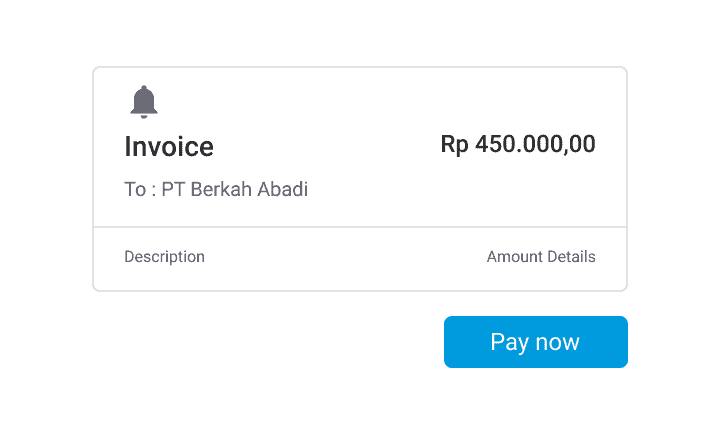Select the company name Berkah Abadi

pyautogui.click(x=249, y=189)
